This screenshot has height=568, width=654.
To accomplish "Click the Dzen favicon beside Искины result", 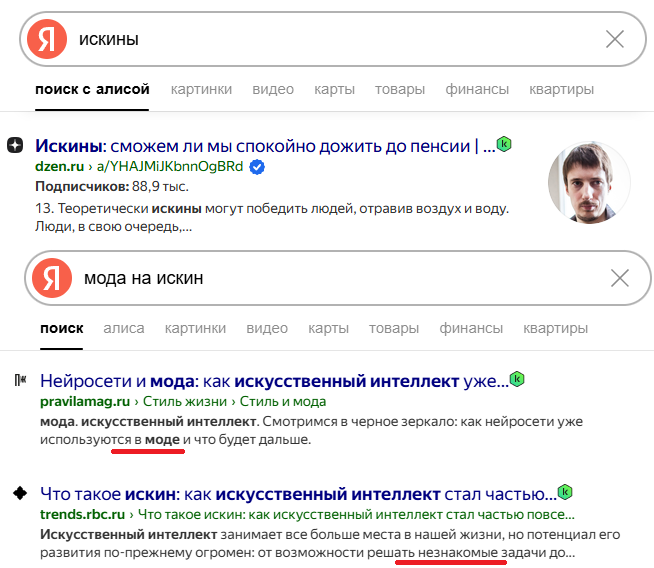I will point(15,145).
